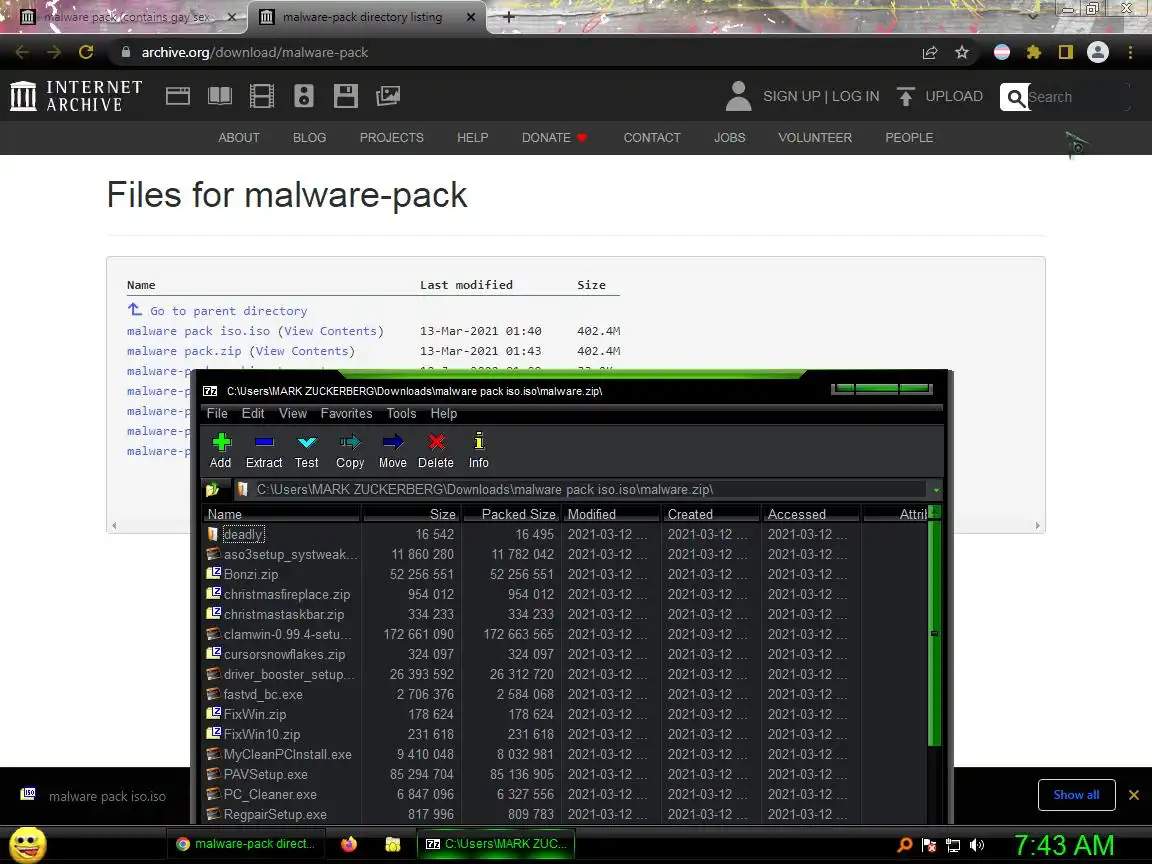Open Internet Archive audio speaker icon

[303, 96]
